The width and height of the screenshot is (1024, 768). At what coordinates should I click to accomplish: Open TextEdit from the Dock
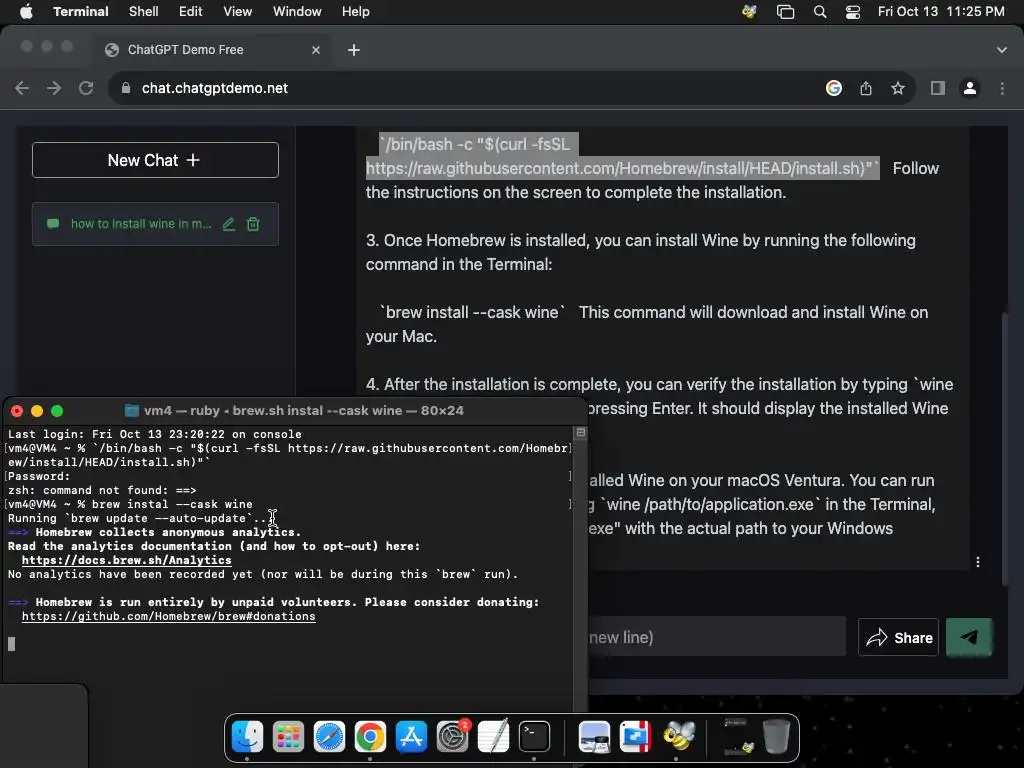tap(493, 737)
